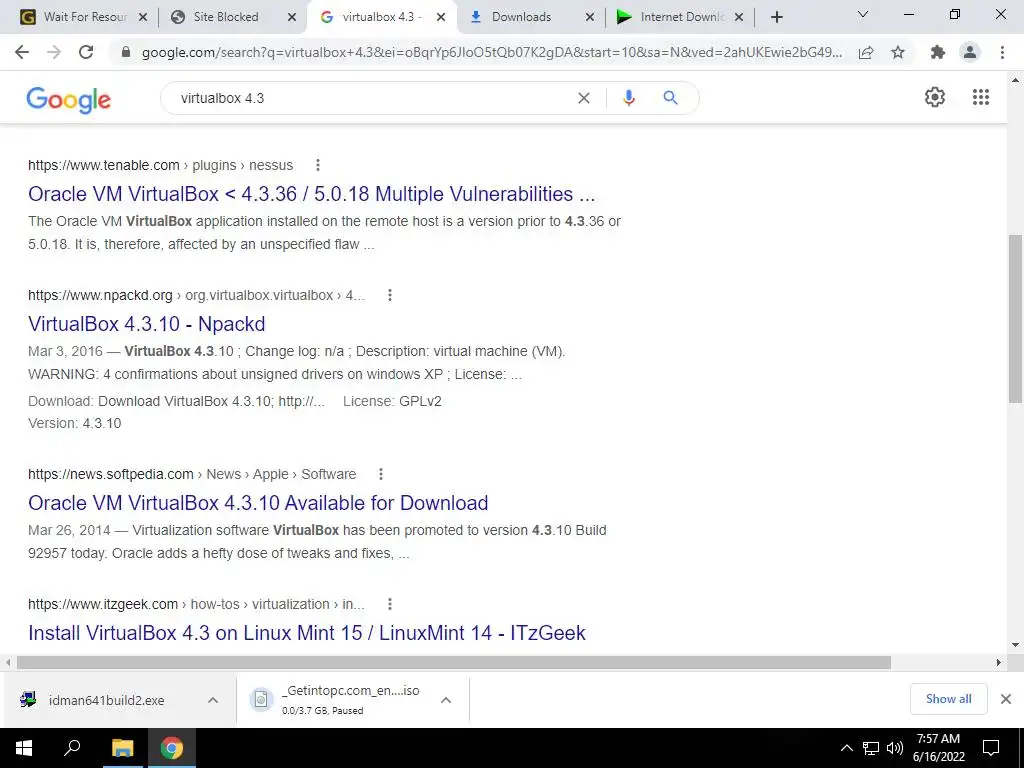Click the vertical scrollbar thumb
The width and height of the screenshot is (1024, 768).
click(x=1016, y=318)
